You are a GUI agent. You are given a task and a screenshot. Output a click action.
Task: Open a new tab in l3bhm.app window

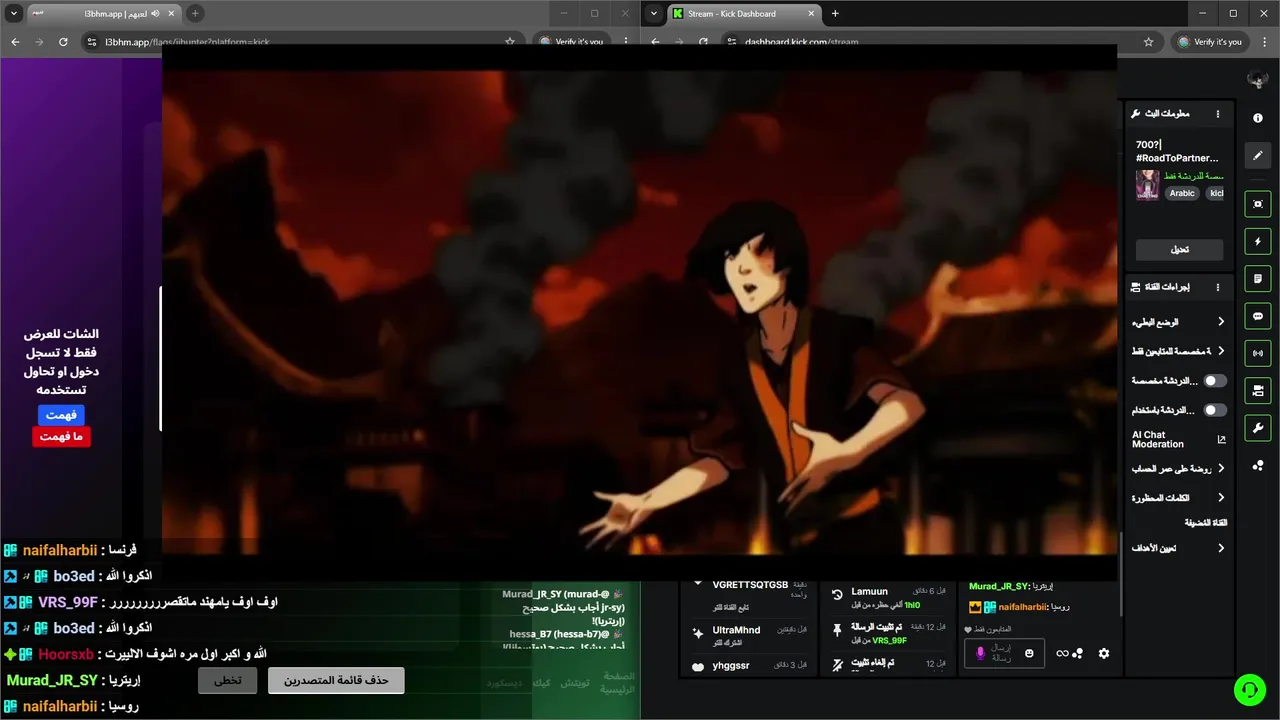point(195,13)
